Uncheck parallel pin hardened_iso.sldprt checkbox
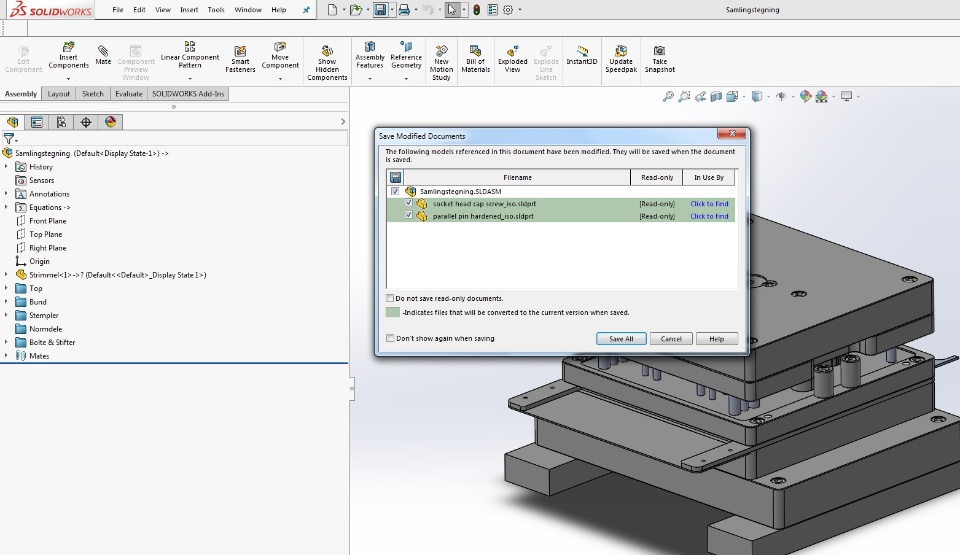Viewport: 960px width, 555px height. pyautogui.click(x=408, y=215)
